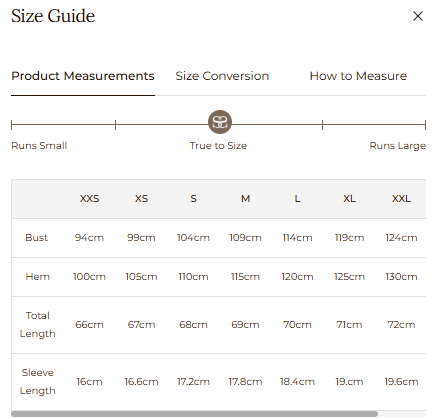Click the True to Size label
This screenshot has width=439, height=419.
coord(218,146)
